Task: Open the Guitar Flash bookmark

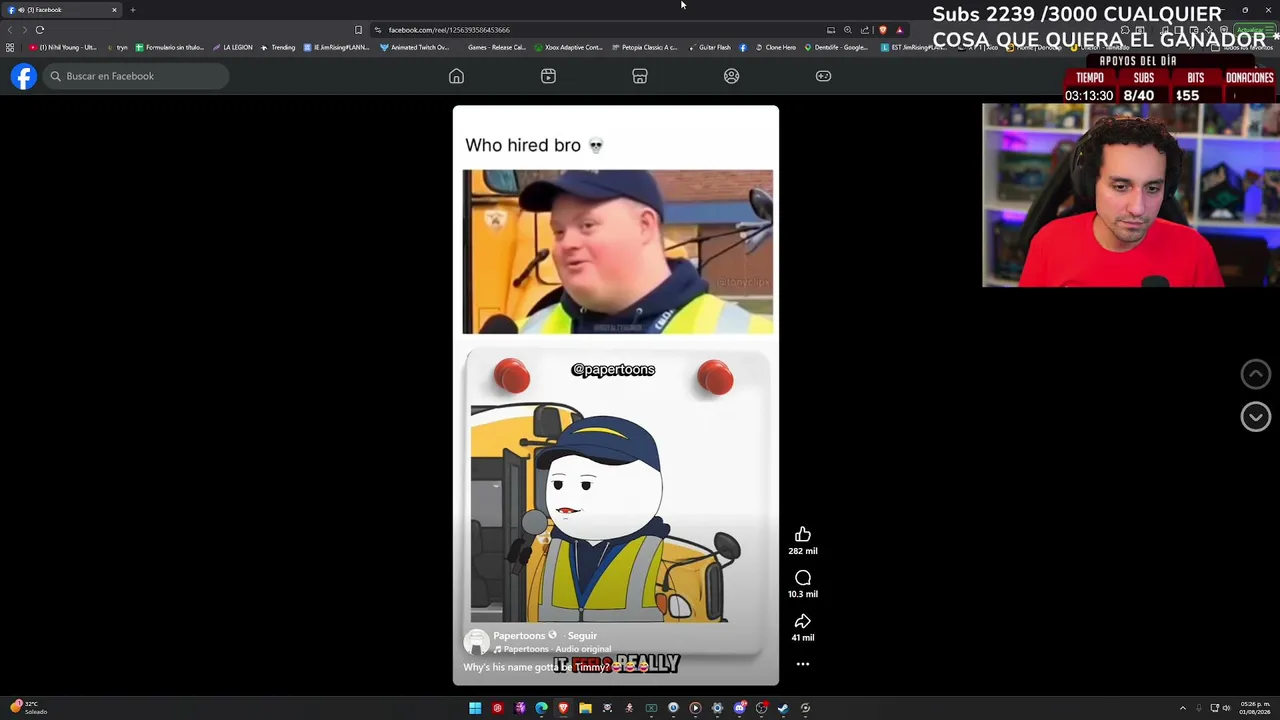Action: [710, 47]
